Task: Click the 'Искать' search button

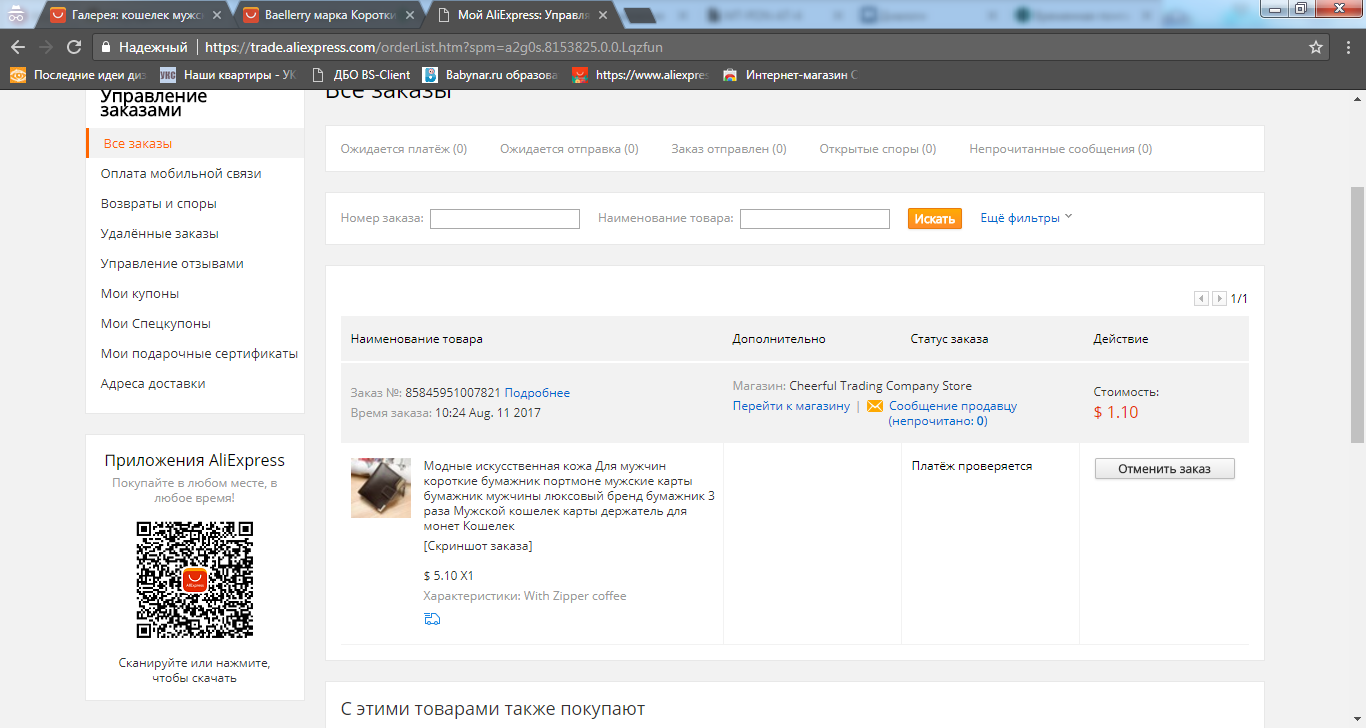Action: tap(935, 218)
